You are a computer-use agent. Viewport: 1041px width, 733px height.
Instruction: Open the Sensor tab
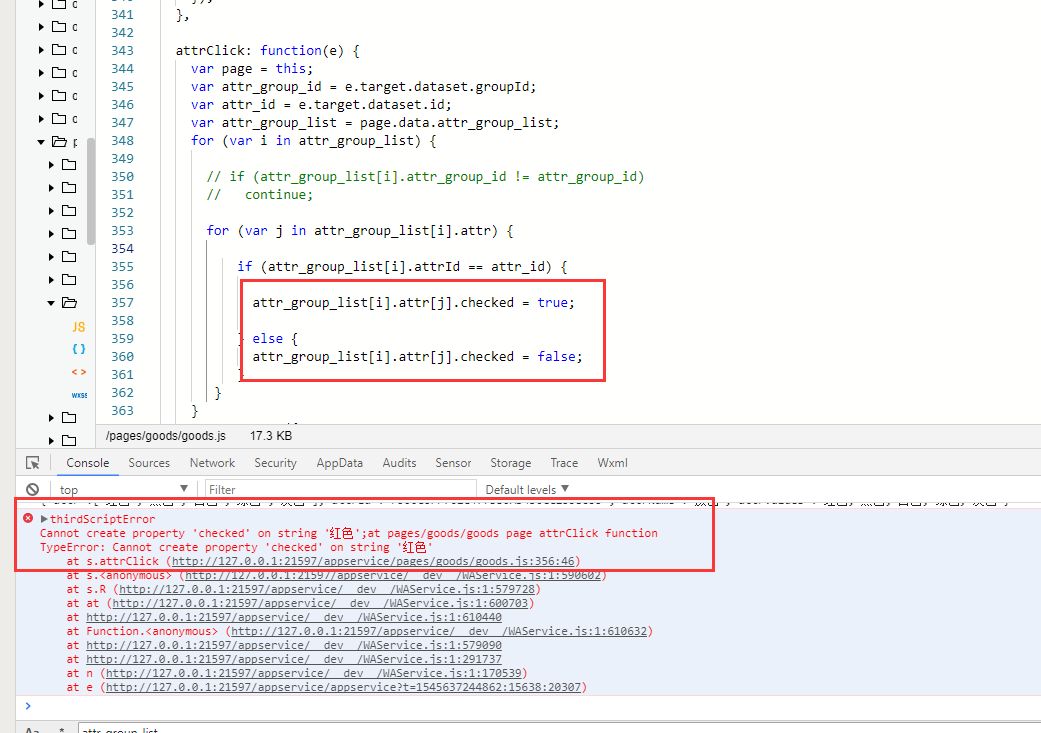pyautogui.click(x=453, y=463)
